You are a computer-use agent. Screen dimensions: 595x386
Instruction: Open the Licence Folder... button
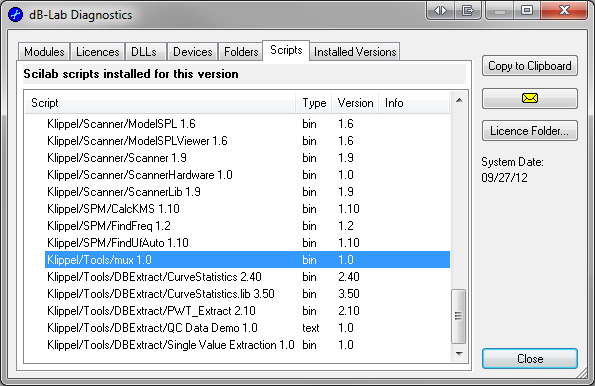point(530,131)
